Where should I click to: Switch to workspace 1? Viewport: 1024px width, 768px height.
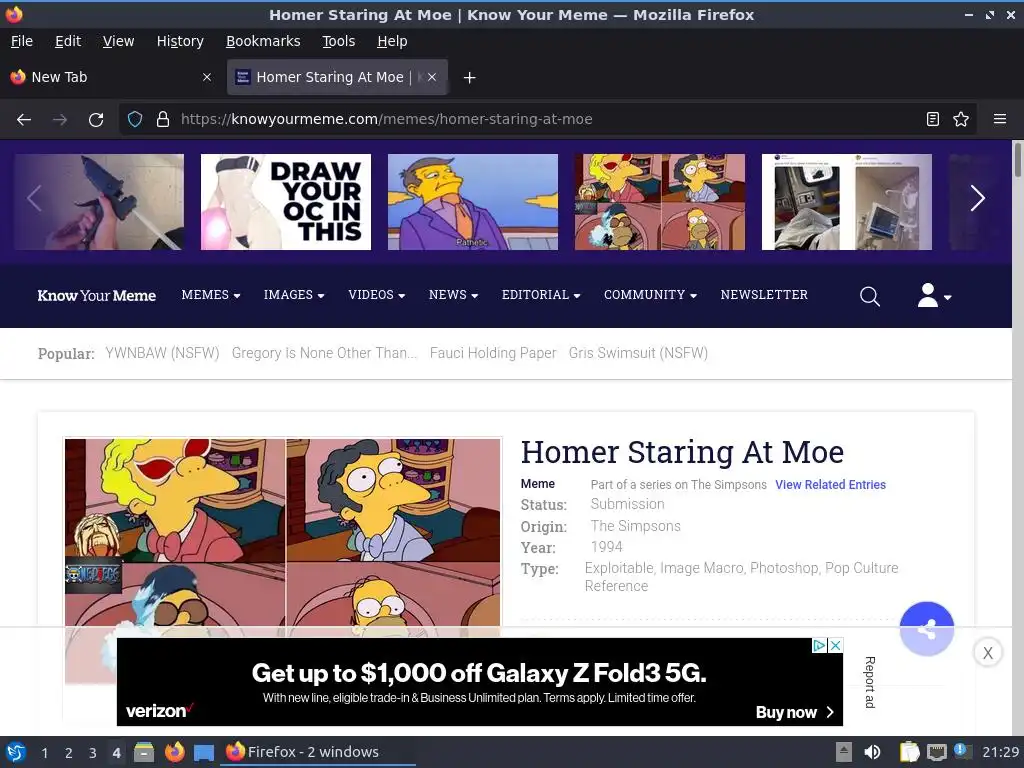point(44,753)
